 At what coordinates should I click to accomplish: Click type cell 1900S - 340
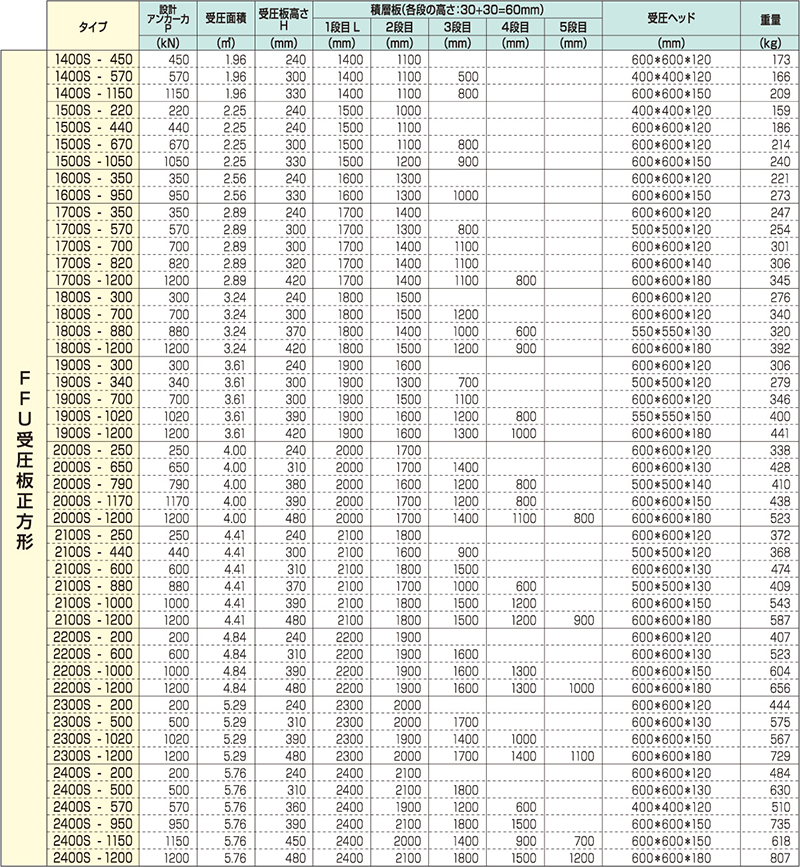pos(93,382)
